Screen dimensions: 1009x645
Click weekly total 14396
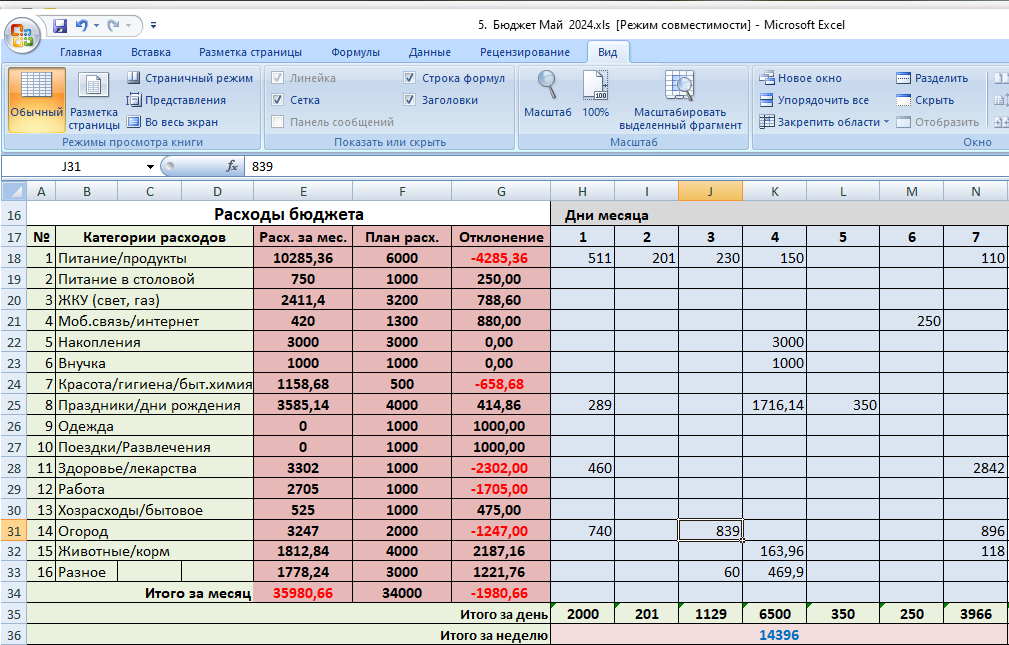[x=779, y=635]
